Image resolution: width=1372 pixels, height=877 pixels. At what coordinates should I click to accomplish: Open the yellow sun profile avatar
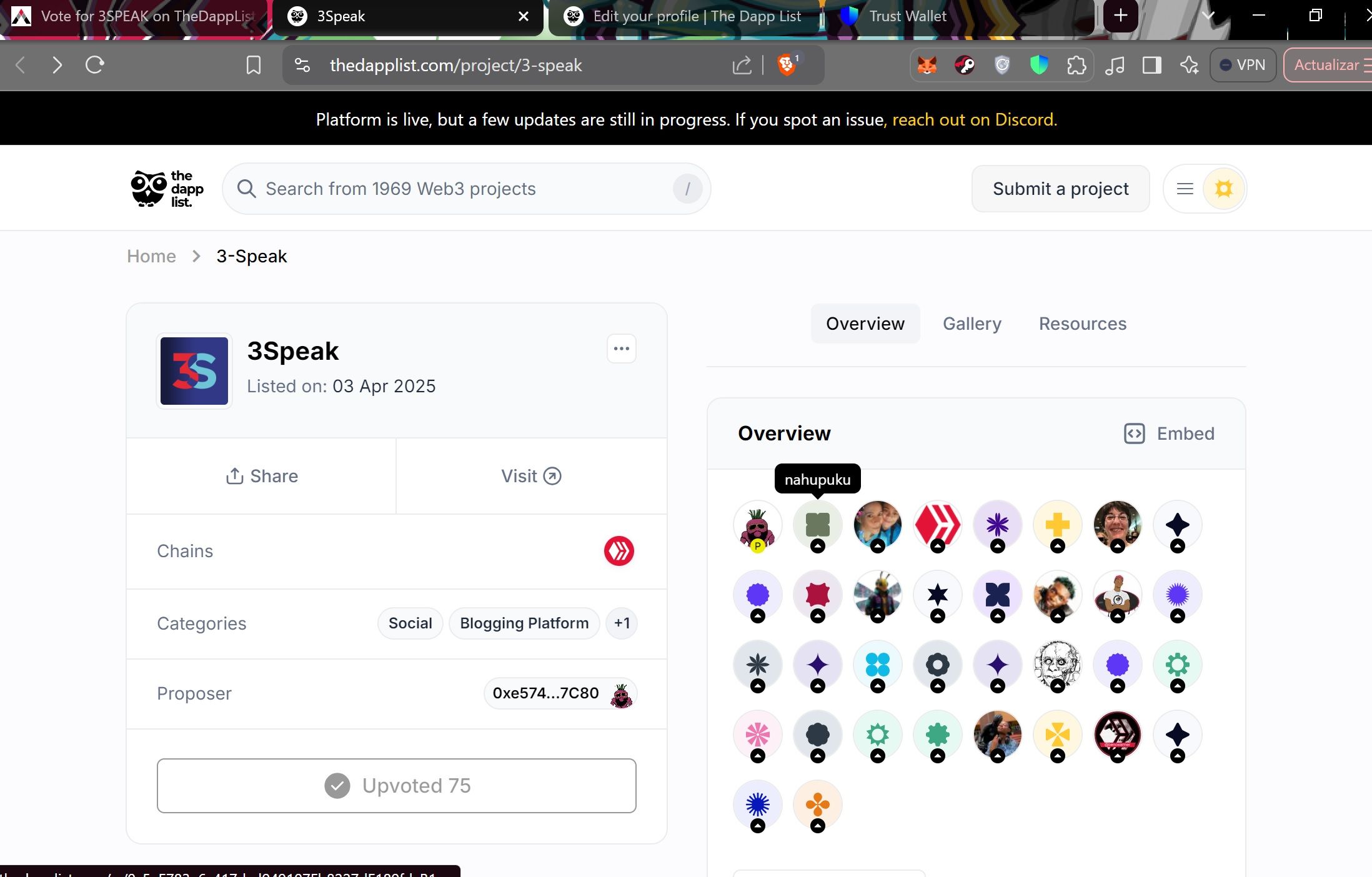pos(1223,189)
